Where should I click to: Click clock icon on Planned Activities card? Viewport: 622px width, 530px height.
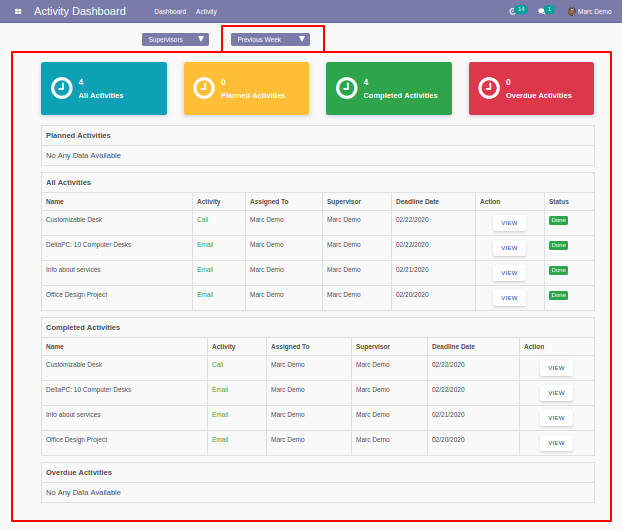click(204, 88)
